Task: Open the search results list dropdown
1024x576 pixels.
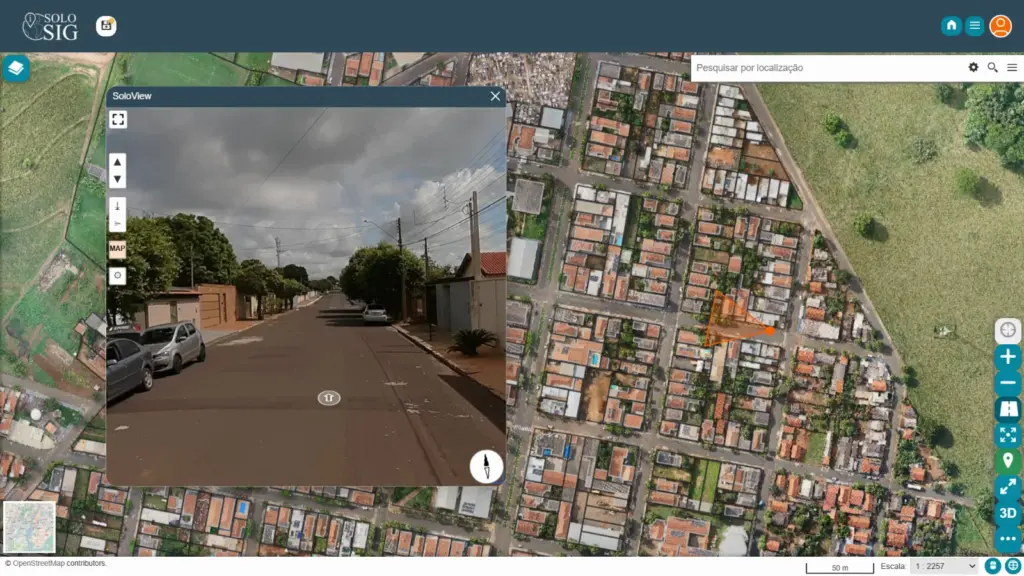Action: tap(1013, 67)
